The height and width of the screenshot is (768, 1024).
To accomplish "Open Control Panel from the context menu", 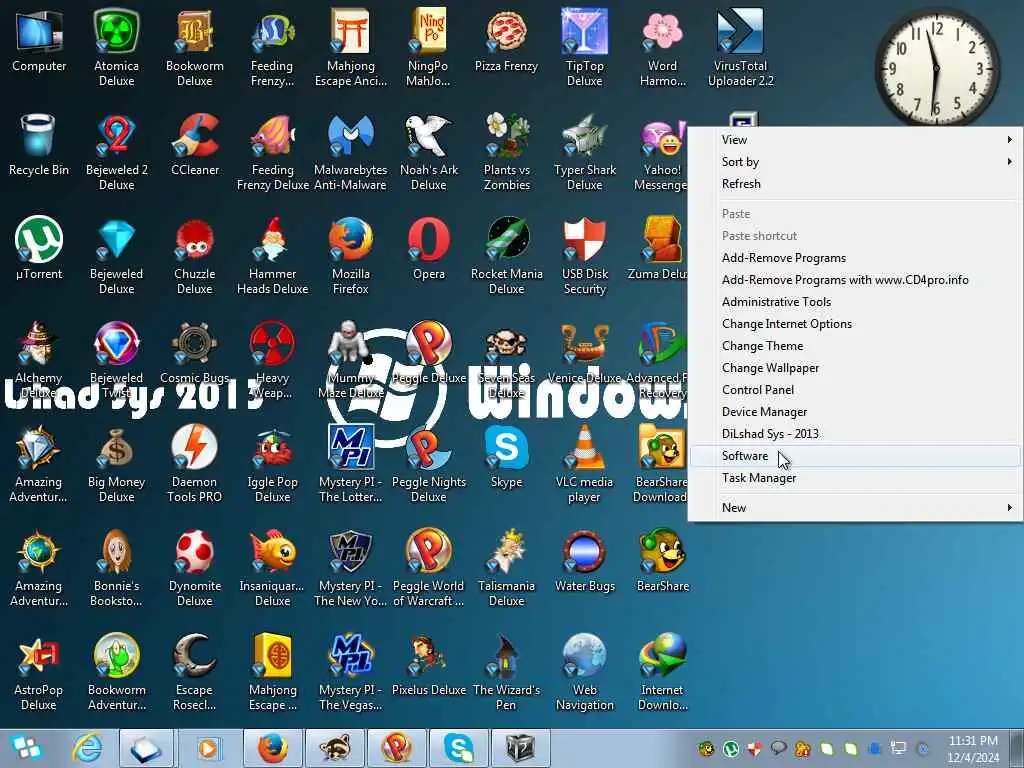I will coord(856,390).
